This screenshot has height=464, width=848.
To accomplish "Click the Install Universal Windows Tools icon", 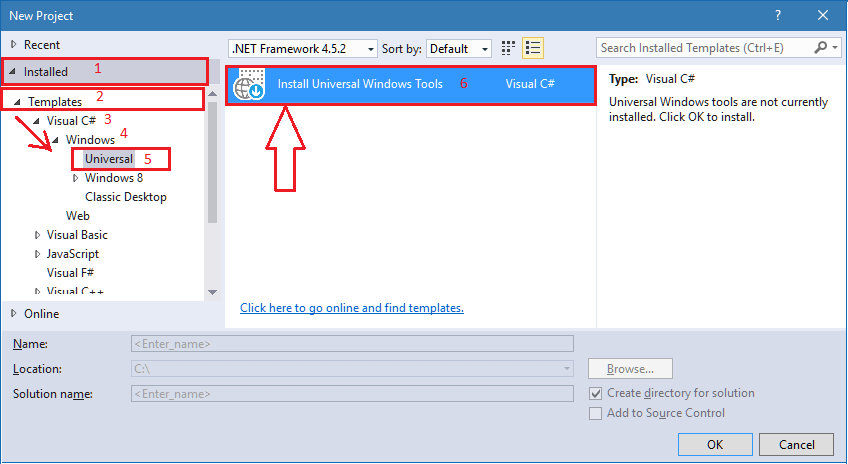I will coord(249,84).
